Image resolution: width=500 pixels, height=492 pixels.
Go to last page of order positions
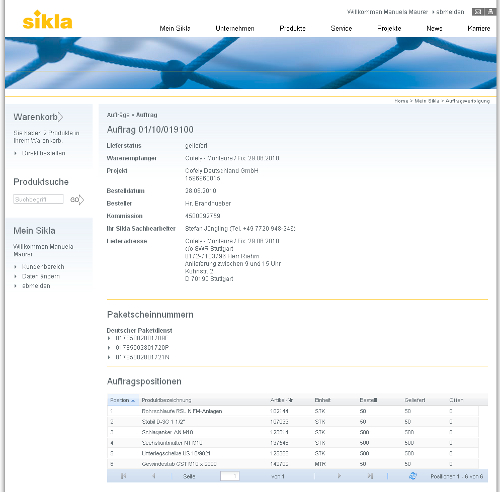click(x=370, y=476)
